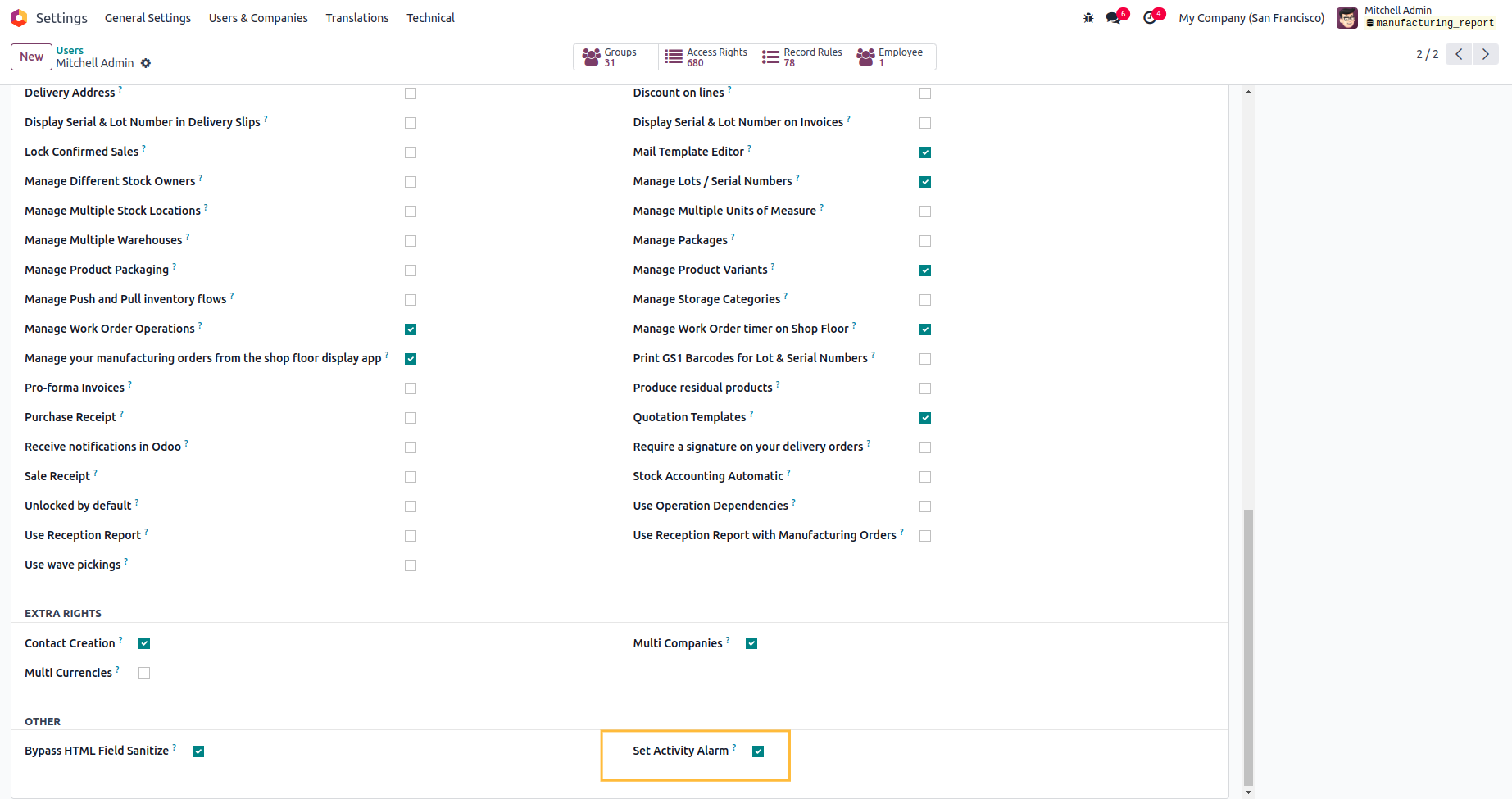Viewport: 1512px width, 799px height.
Task: Open the Translations menu
Action: click(357, 18)
